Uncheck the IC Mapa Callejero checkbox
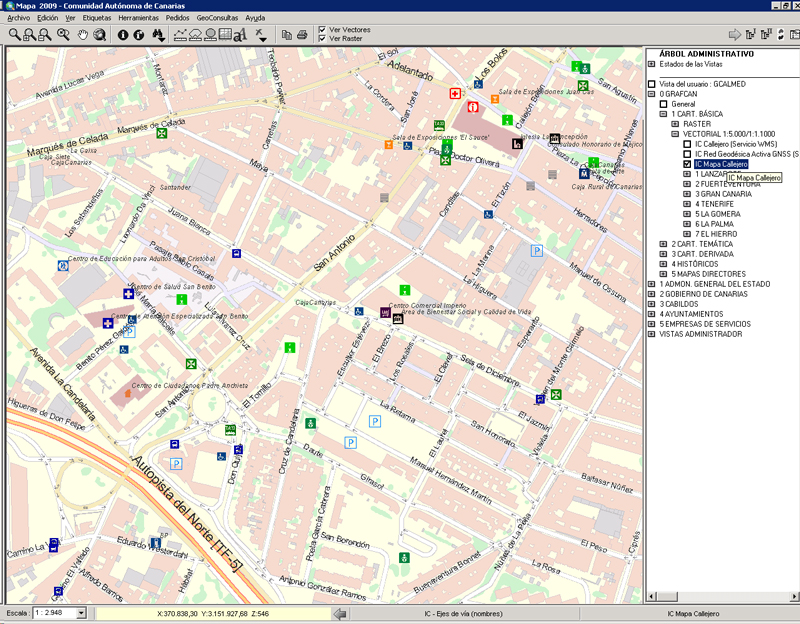This screenshot has height=624, width=800. (687, 164)
